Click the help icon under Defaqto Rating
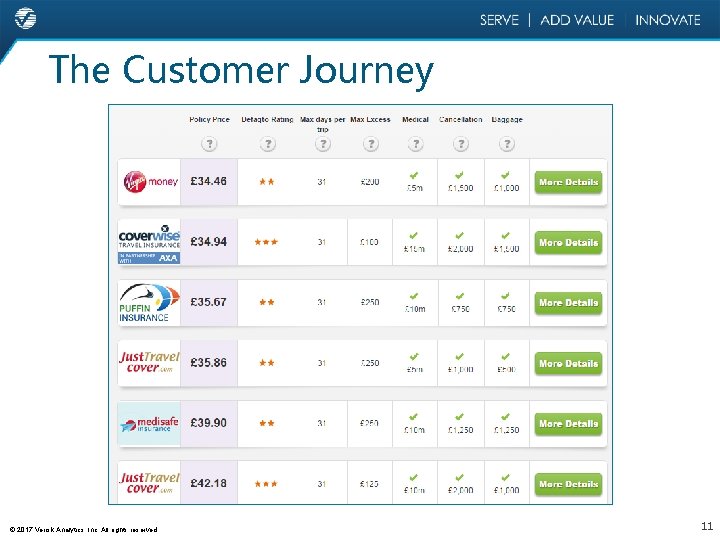Viewport: 720px width, 540px height. (x=268, y=144)
